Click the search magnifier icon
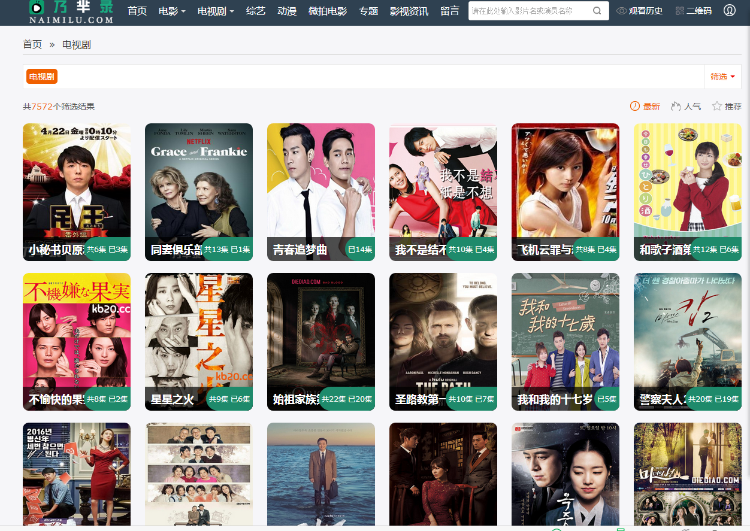This screenshot has height=531, width=750. (x=597, y=11)
